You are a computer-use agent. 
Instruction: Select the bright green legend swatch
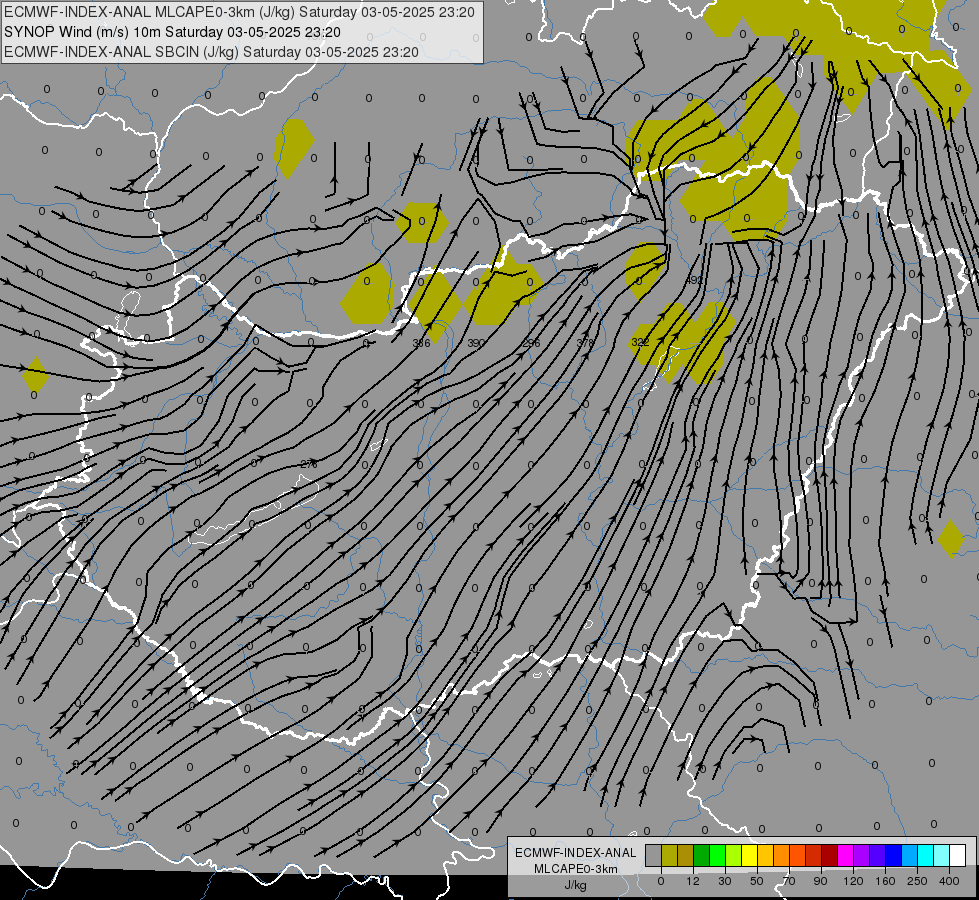[x=717, y=856]
